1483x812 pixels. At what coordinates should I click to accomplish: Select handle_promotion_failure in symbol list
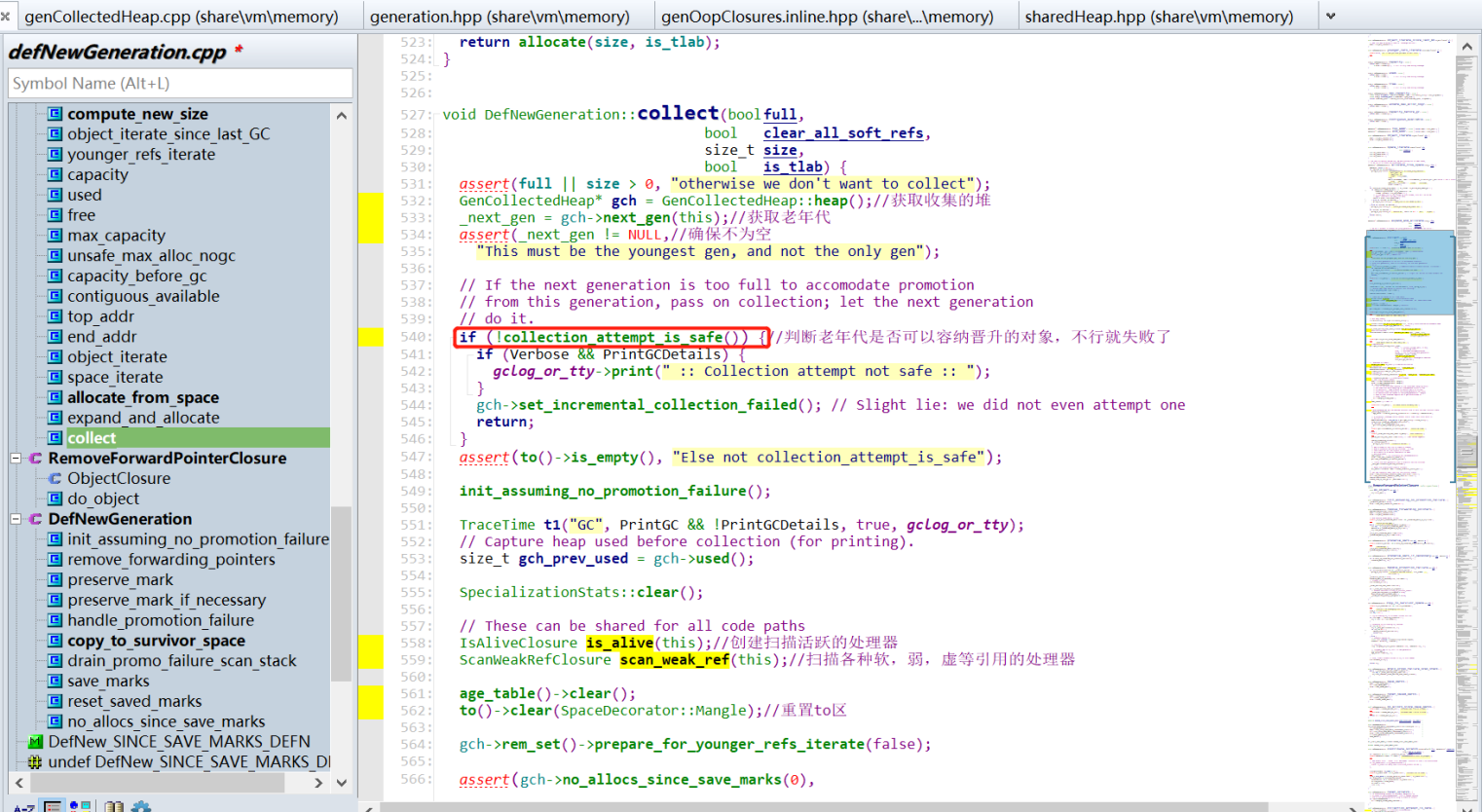(x=161, y=620)
